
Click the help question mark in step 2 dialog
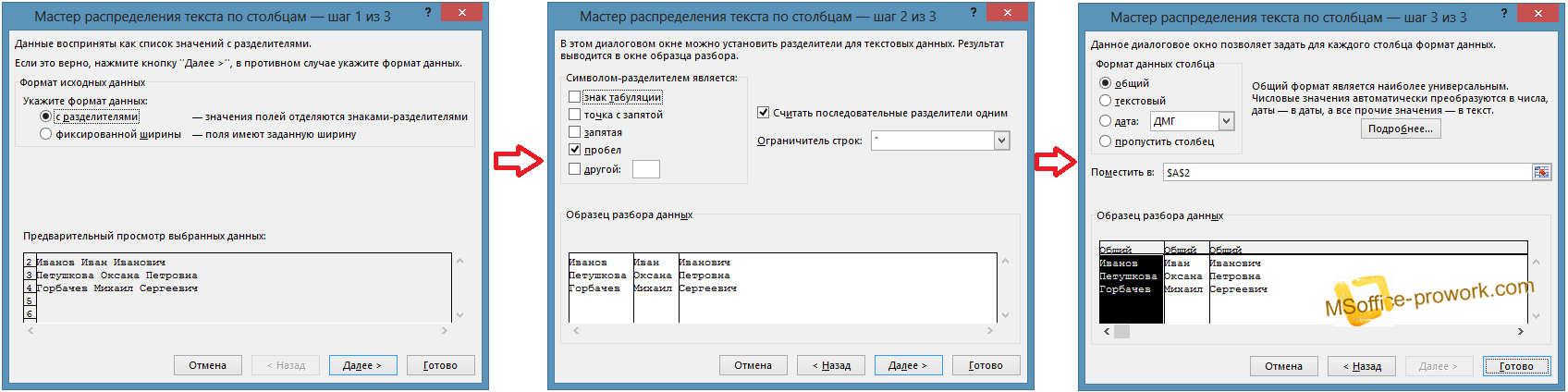point(973,13)
